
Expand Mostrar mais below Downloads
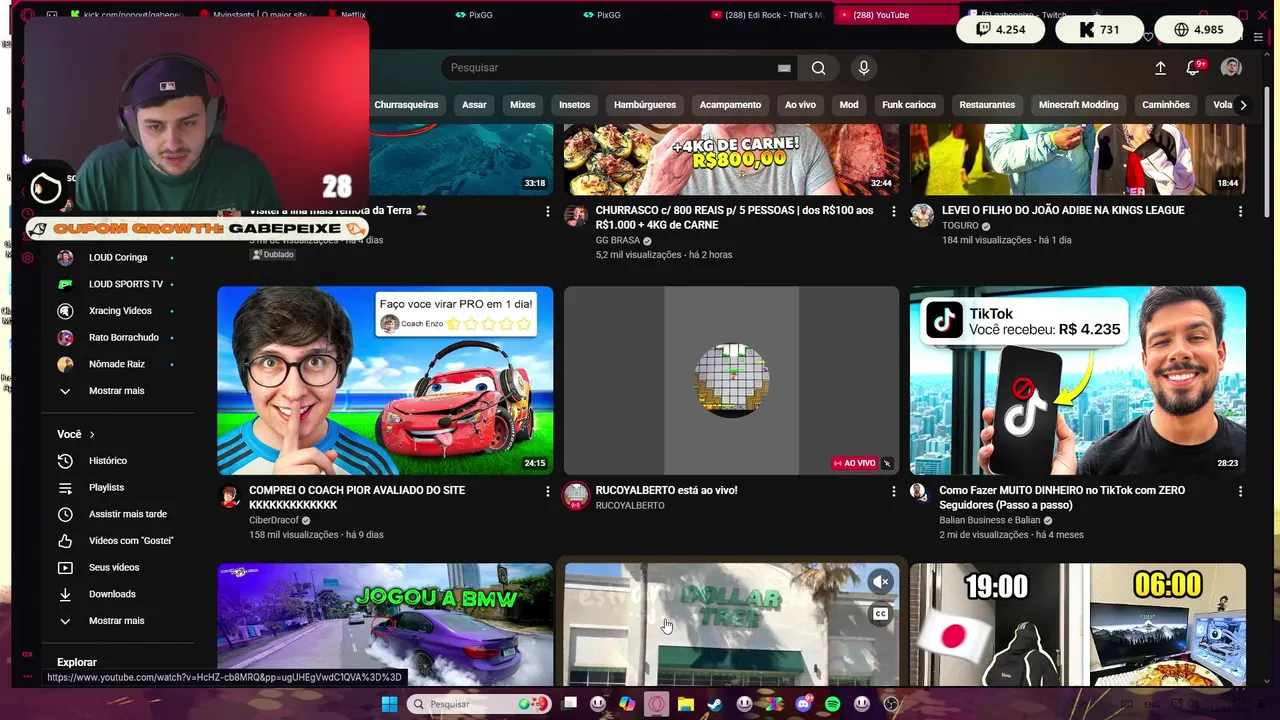tap(118, 621)
